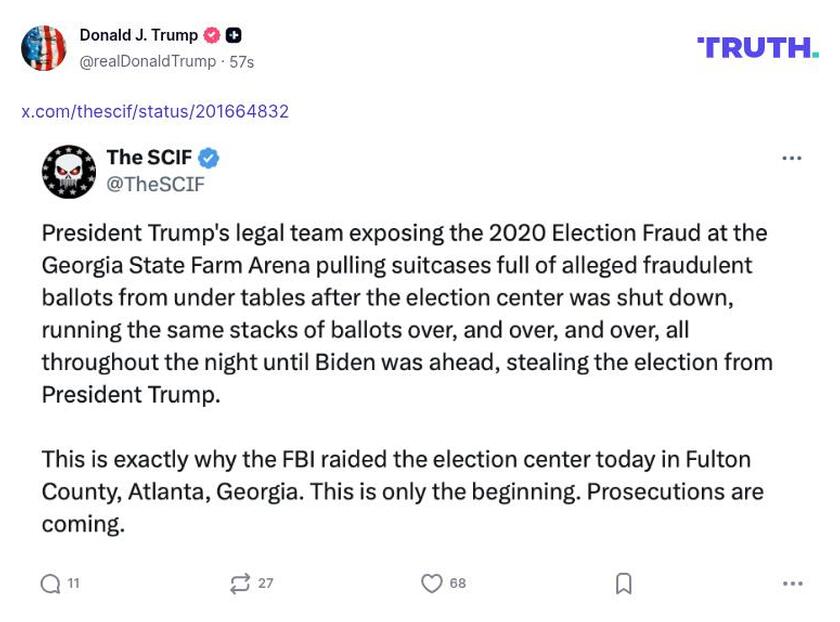This screenshot has height=622, width=840.
Task: Follow the x.com/thescif status link
Action: pos(155,111)
